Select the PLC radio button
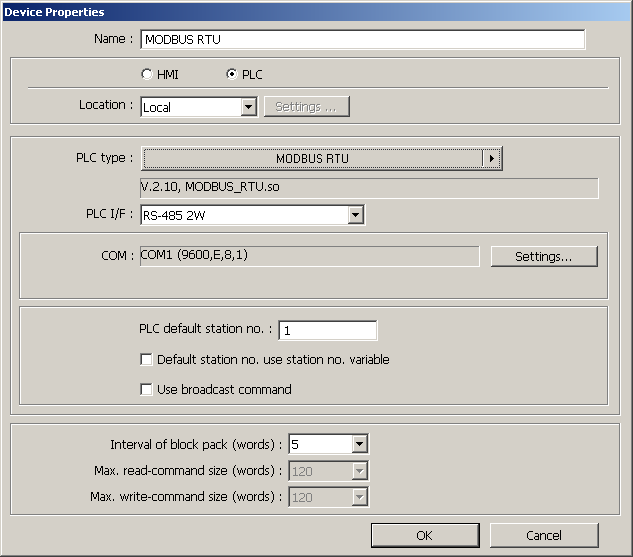633x557 pixels. coord(232,74)
